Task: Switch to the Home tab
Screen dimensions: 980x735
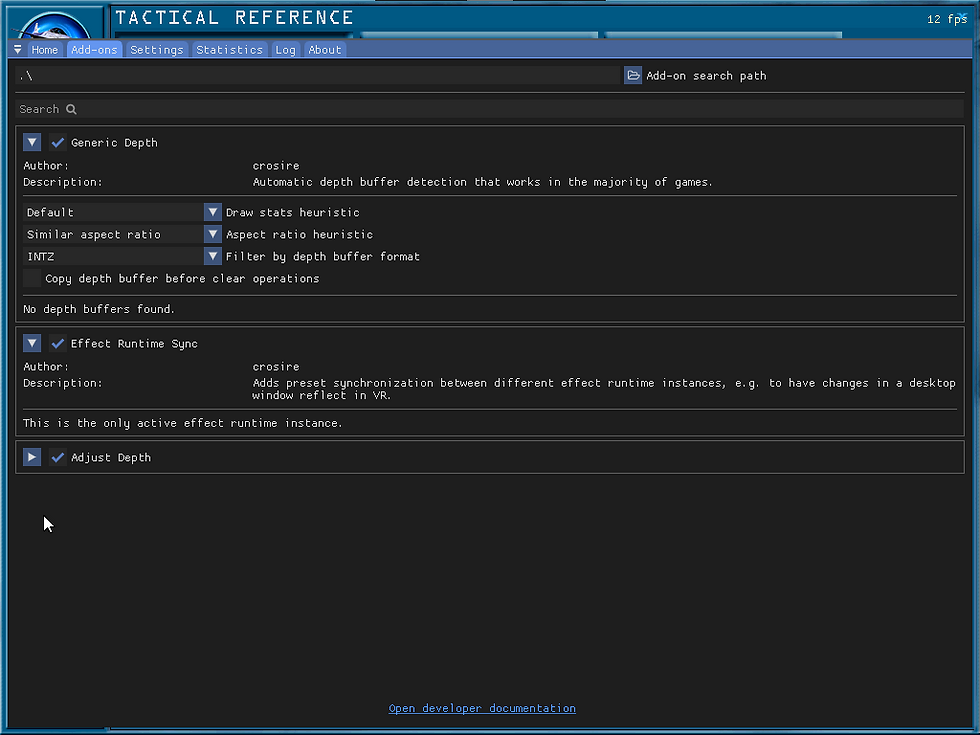Action: tap(45, 49)
